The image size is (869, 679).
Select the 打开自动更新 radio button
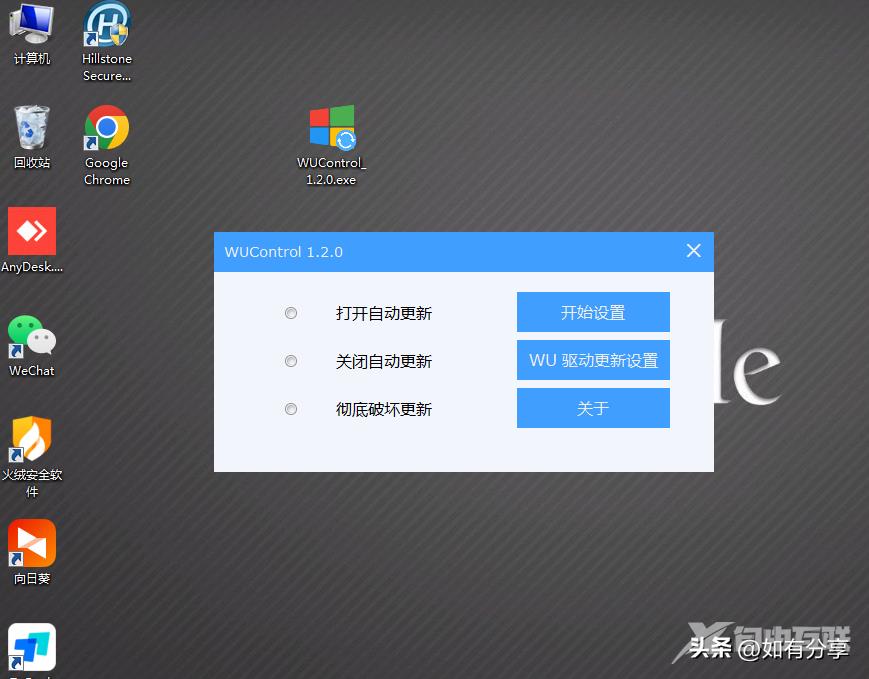coord(291,313)
